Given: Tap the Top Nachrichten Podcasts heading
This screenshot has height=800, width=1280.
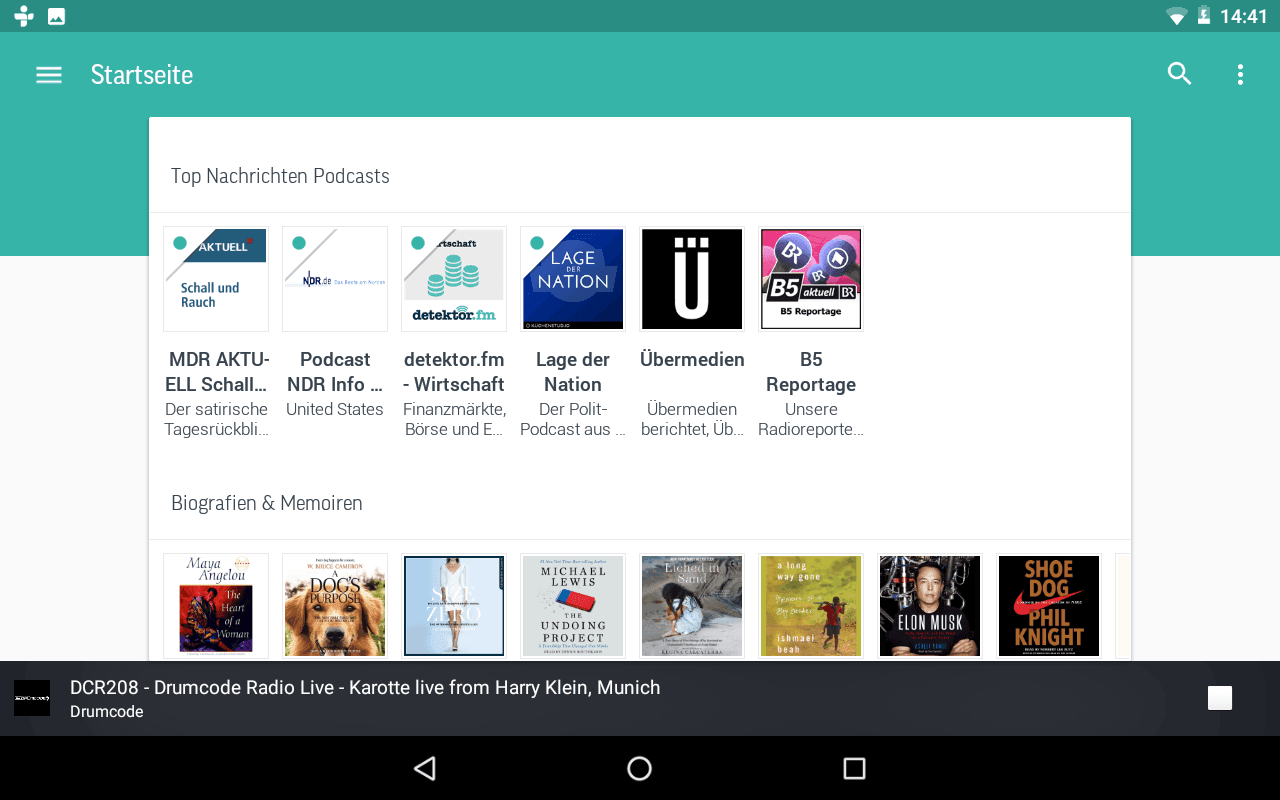Looking at the screenshot, I should (280, 176).
